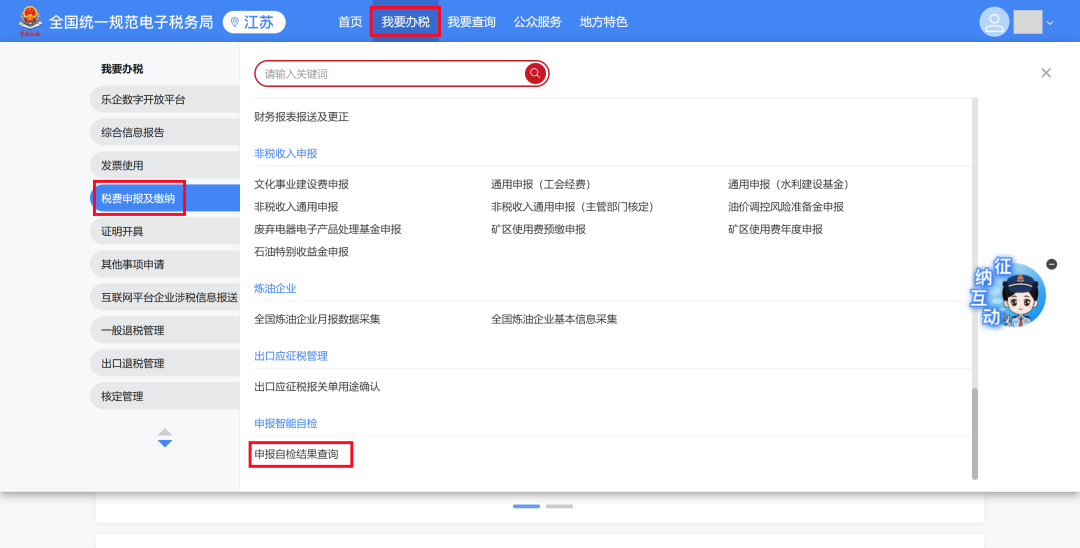Viewport: 1080px width, 548px height.
Task: Expand the account dropdown arrow
Action: (x=1050, y=23)
